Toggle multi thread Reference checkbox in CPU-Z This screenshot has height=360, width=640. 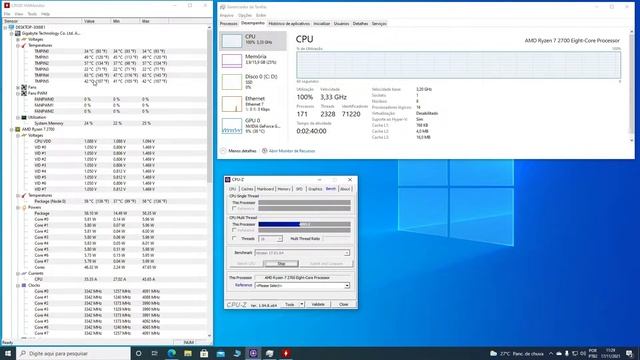pyautogui.click(x=234, y=230)
